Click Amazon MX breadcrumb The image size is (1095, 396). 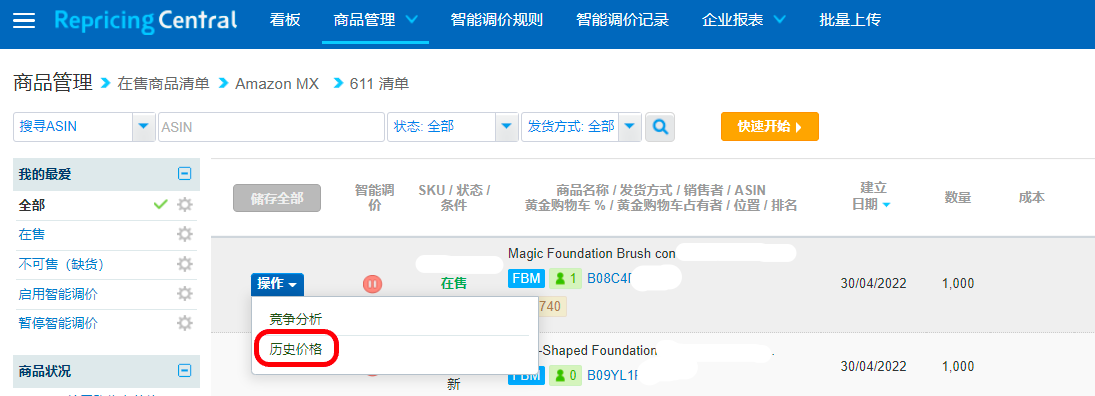[277, 84]
